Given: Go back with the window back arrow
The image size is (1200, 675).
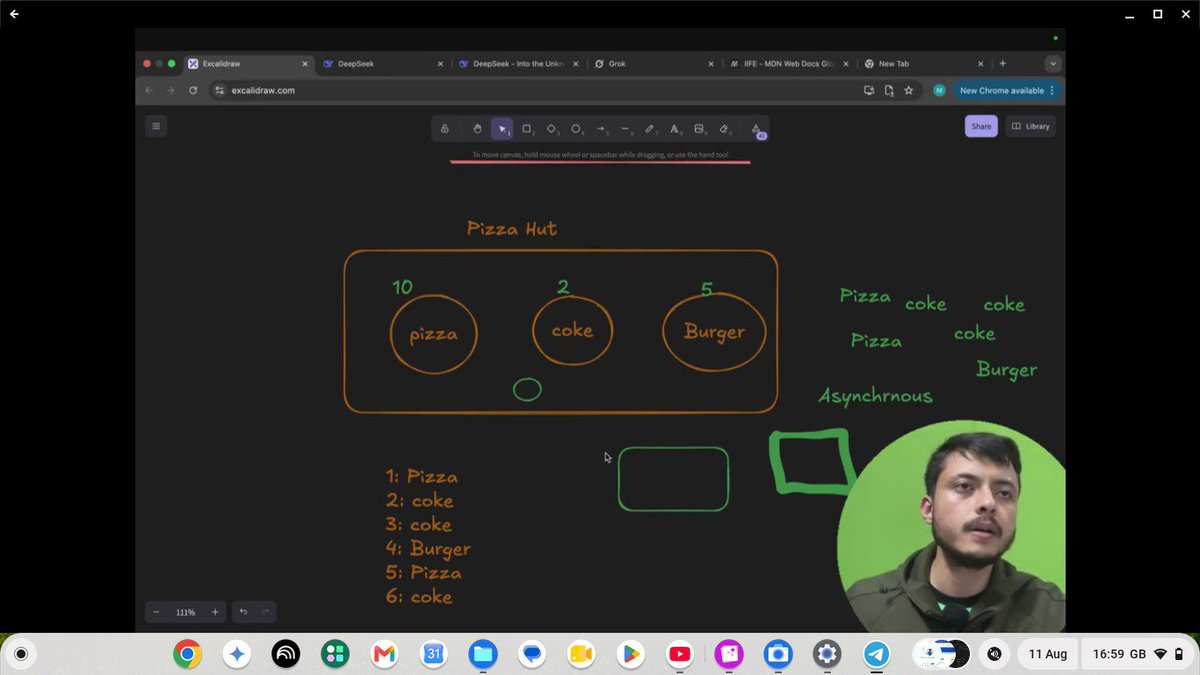Looking at the screenshot, I should click(14, 14).
